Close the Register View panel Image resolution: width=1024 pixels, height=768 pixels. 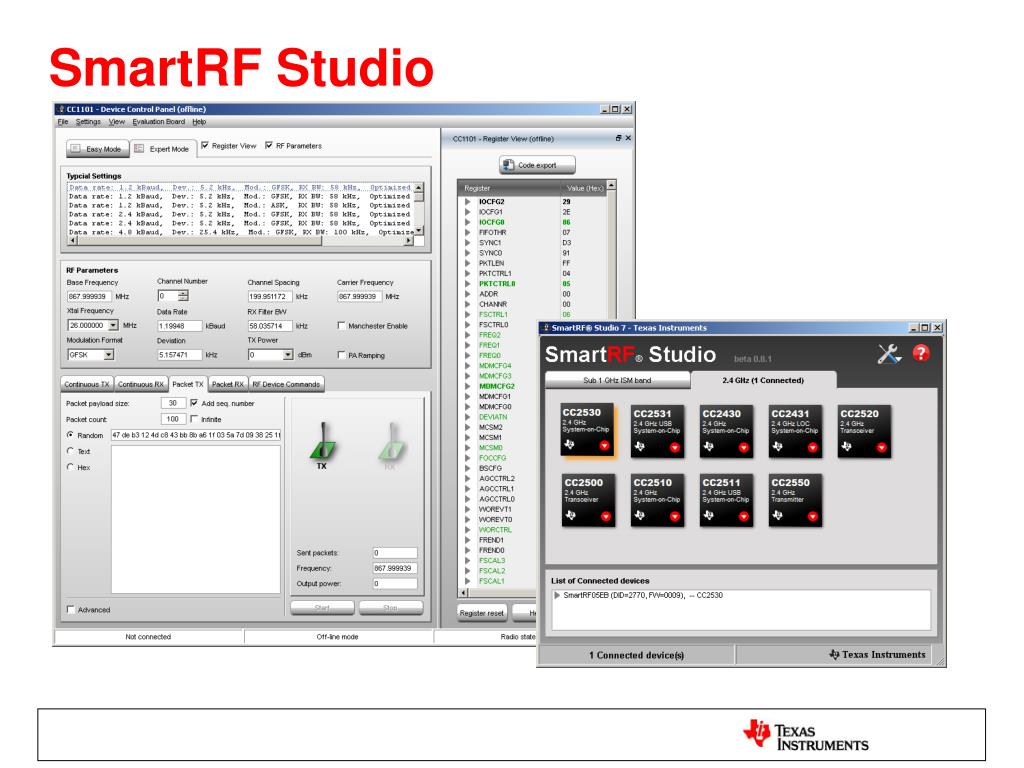628,138
